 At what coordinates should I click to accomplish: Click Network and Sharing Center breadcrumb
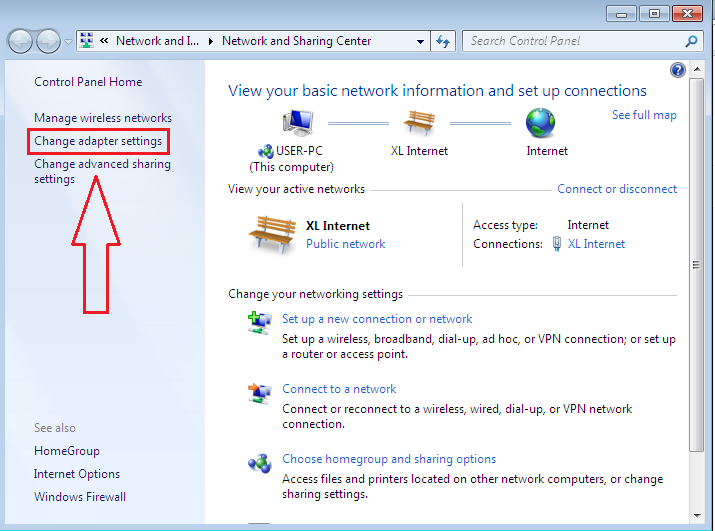pyautogui.click(x=296, y=41)
